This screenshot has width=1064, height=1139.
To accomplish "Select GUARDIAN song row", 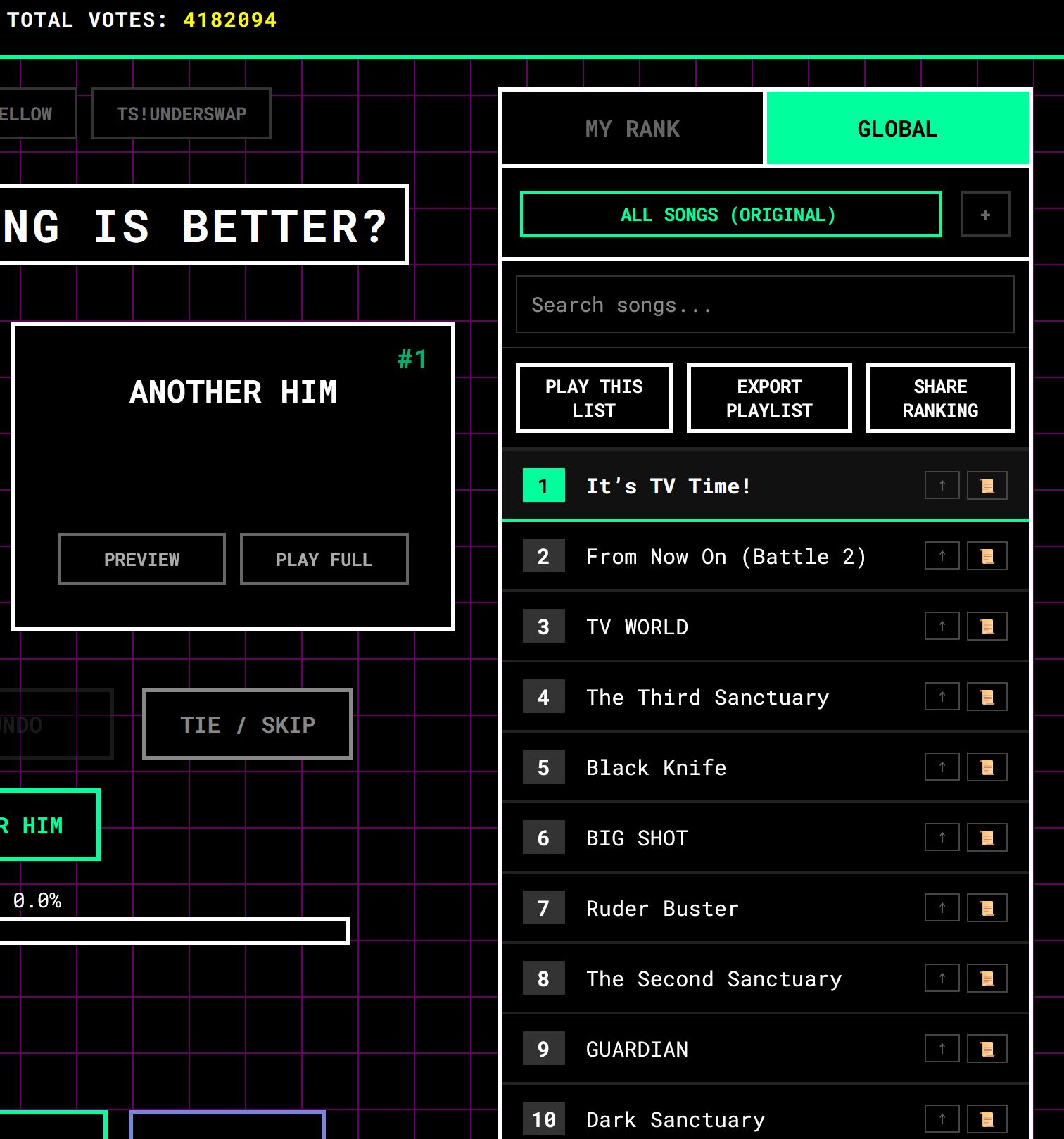I will [765, 1049].
